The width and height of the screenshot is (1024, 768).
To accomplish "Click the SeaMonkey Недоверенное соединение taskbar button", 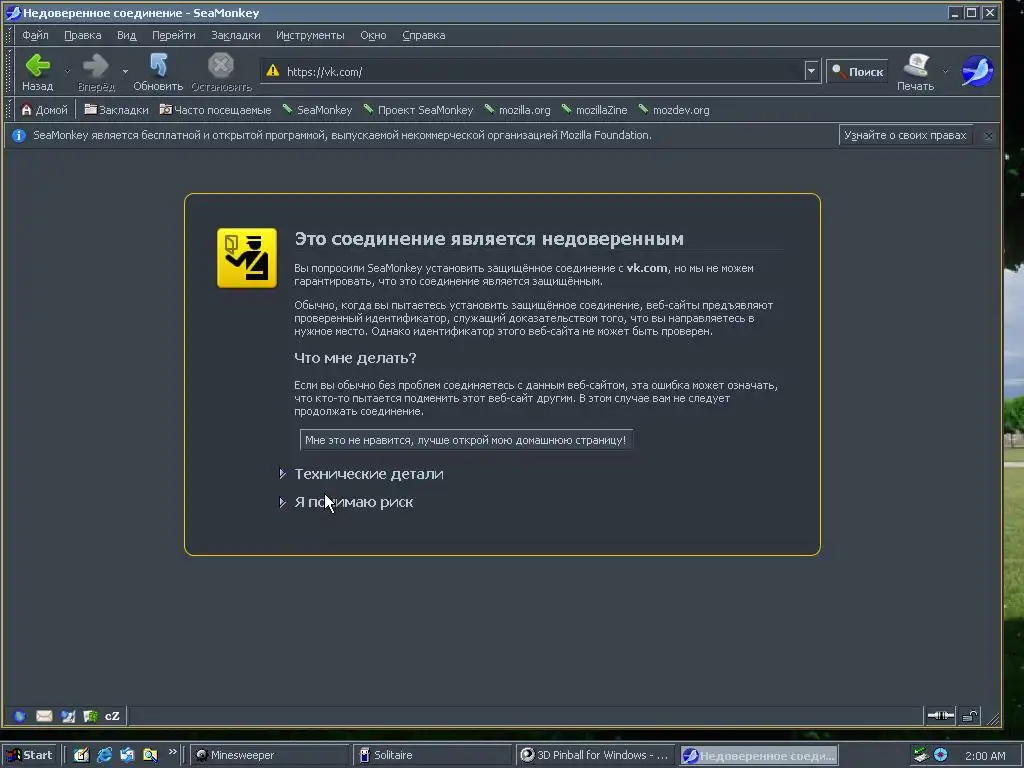I will pos(759,756).
